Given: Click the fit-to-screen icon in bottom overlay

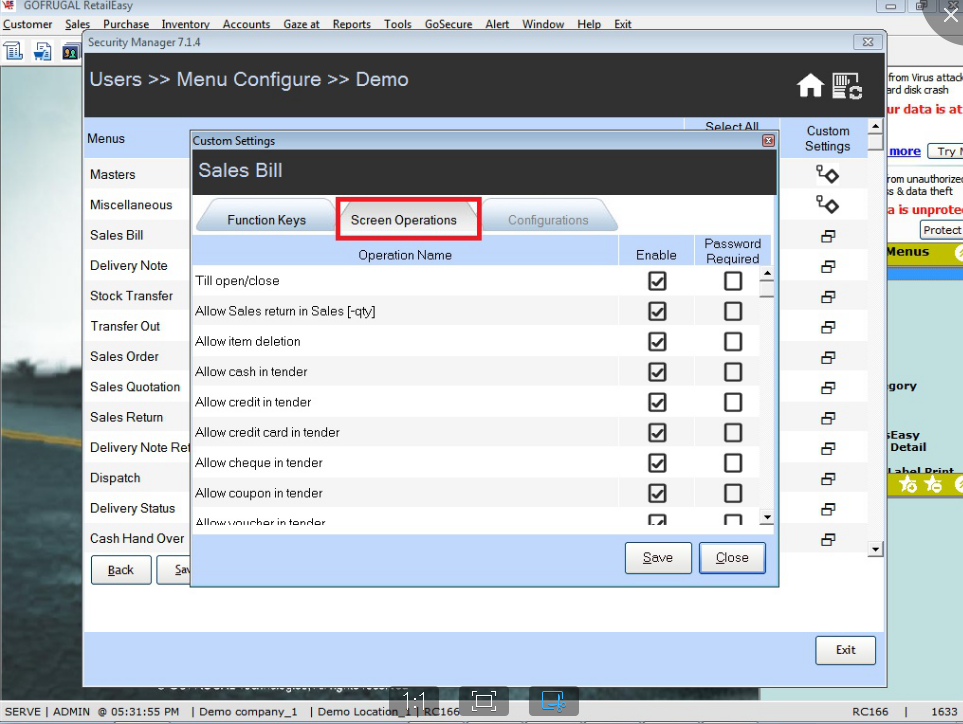Looking at the screenshot, I should click(x=483, y=701).
